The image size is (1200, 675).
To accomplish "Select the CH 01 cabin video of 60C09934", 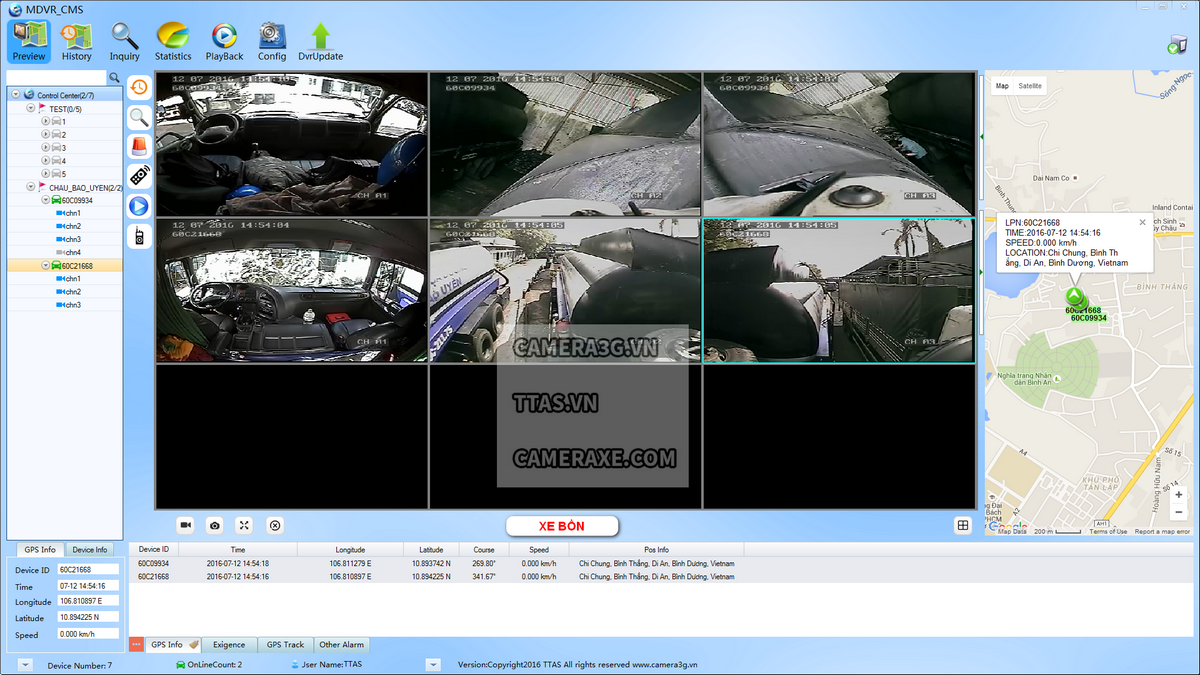I will tap(291, 144).
